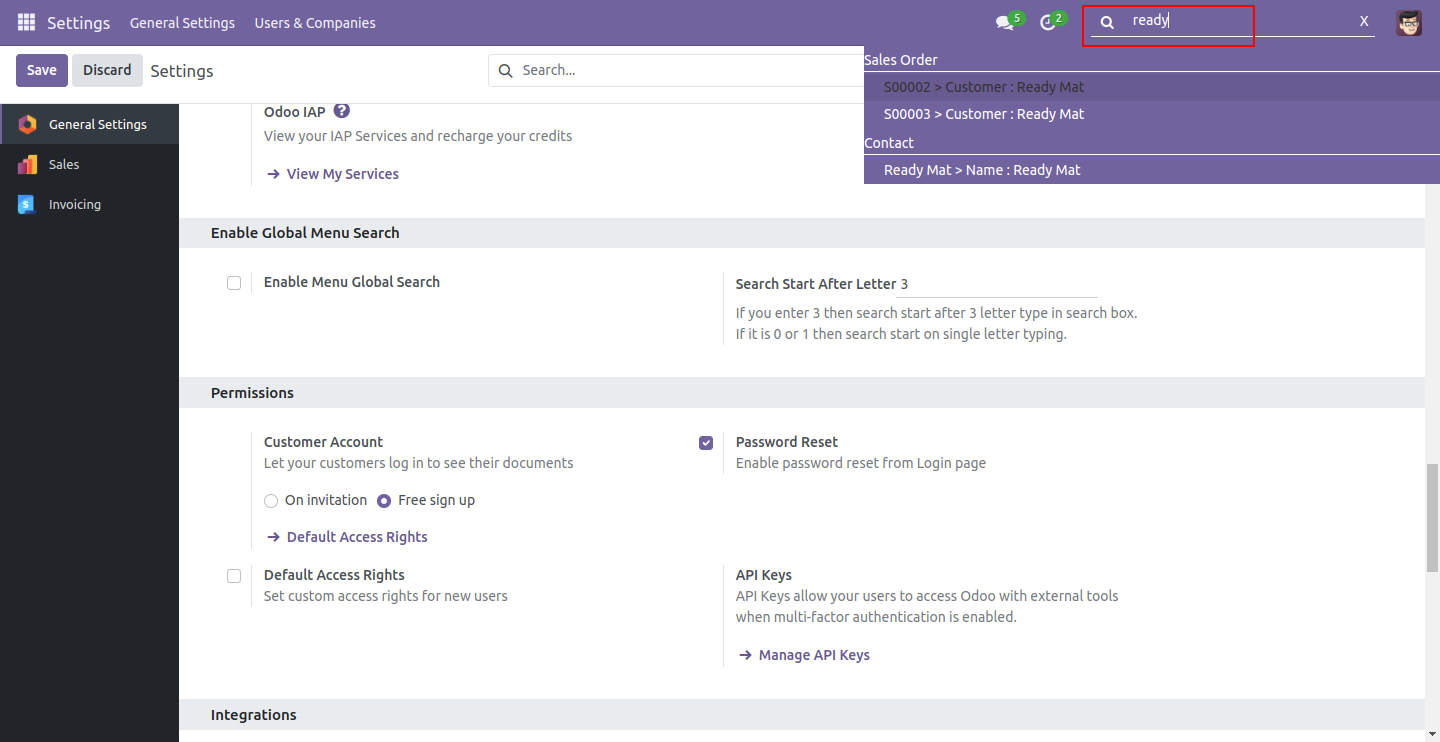Clear the global search with the X button
Image resolution: width=1440 pixels, height=742 pixels.
pos(1364,21)
